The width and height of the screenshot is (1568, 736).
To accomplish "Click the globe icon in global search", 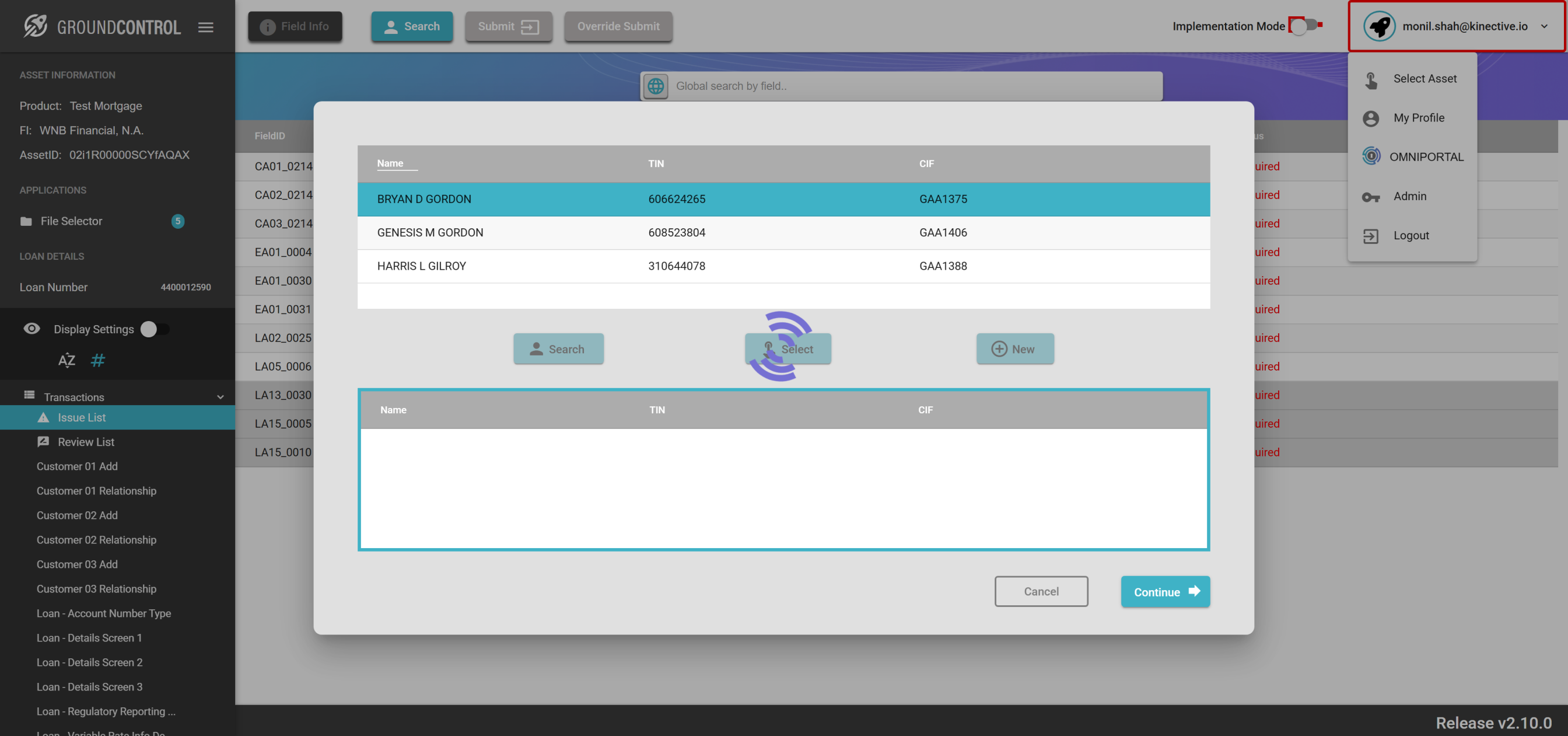I will pyautogui.click(x=656, y=86).
